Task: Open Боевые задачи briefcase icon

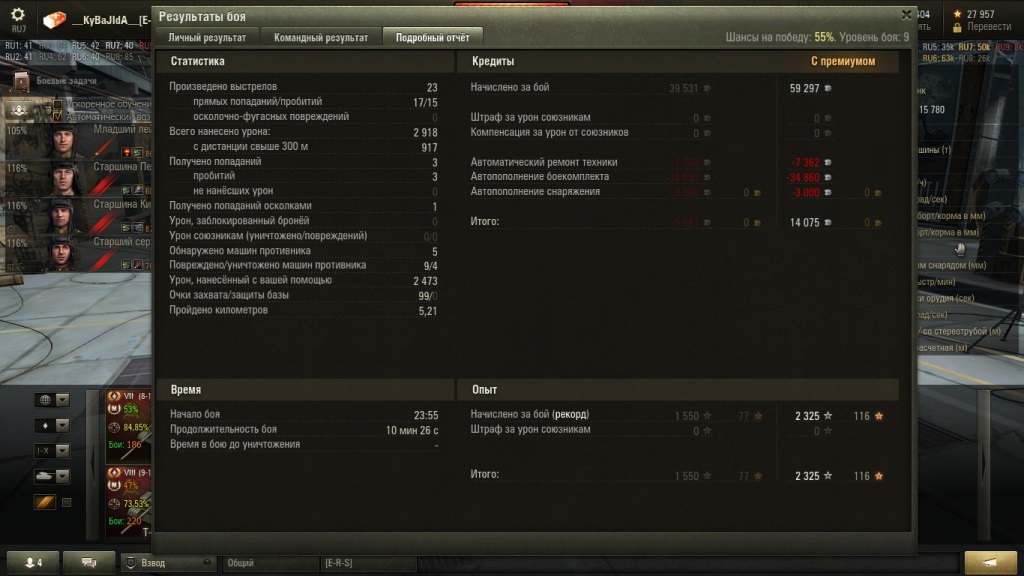Action: pyautogui.click(x=22, y=80)
